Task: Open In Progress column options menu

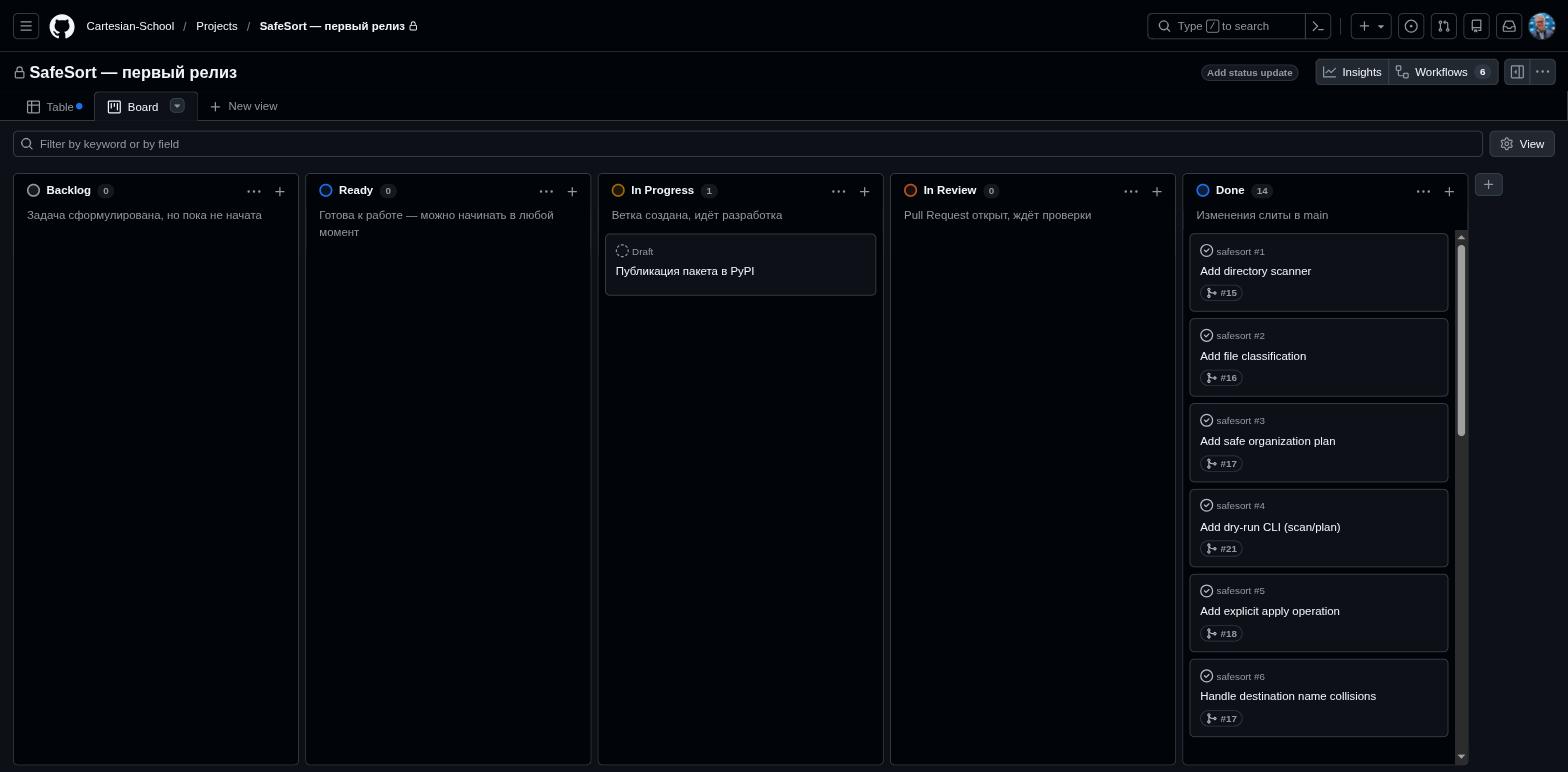Action: pos(839,191)
